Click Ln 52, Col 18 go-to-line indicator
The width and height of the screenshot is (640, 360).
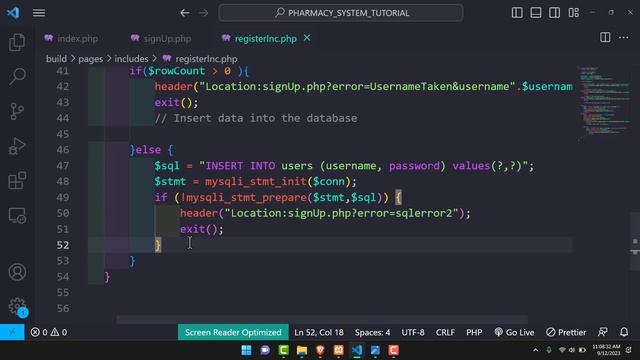319,332
